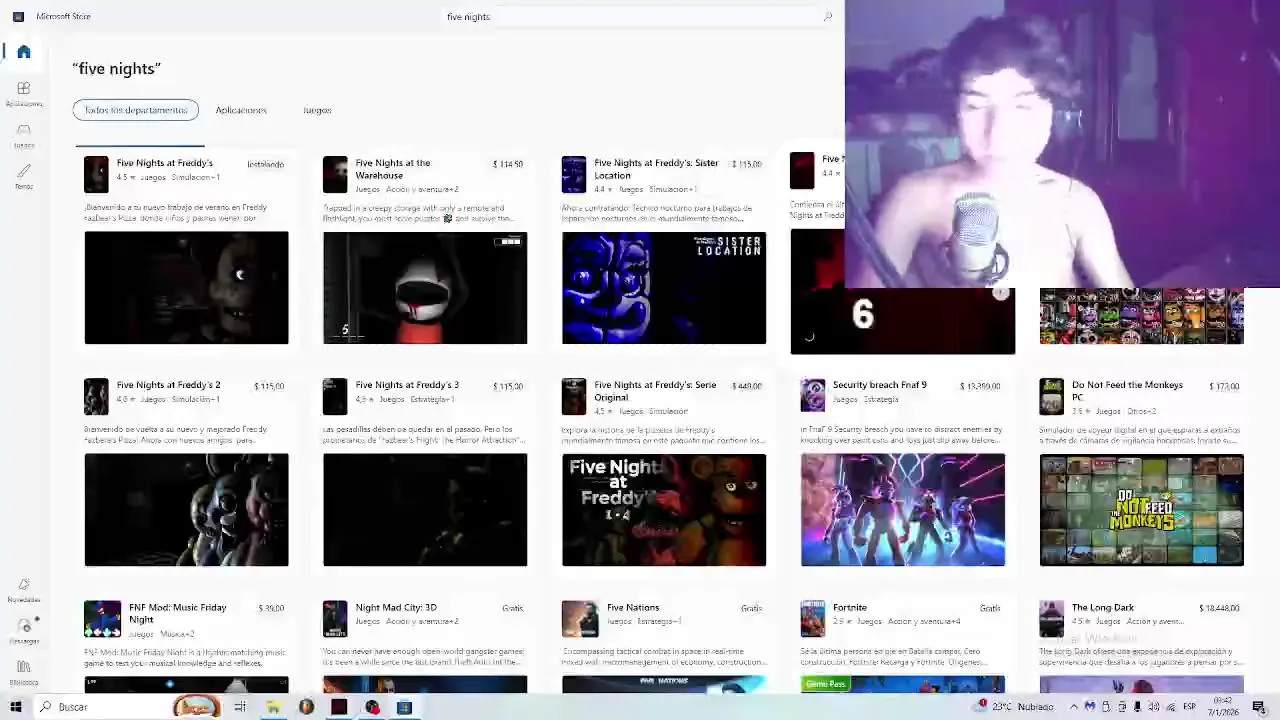Open Warehouse game screenshot thumbnail
The height and width of the screenshot is (720, 1280).
coord(425,288)
